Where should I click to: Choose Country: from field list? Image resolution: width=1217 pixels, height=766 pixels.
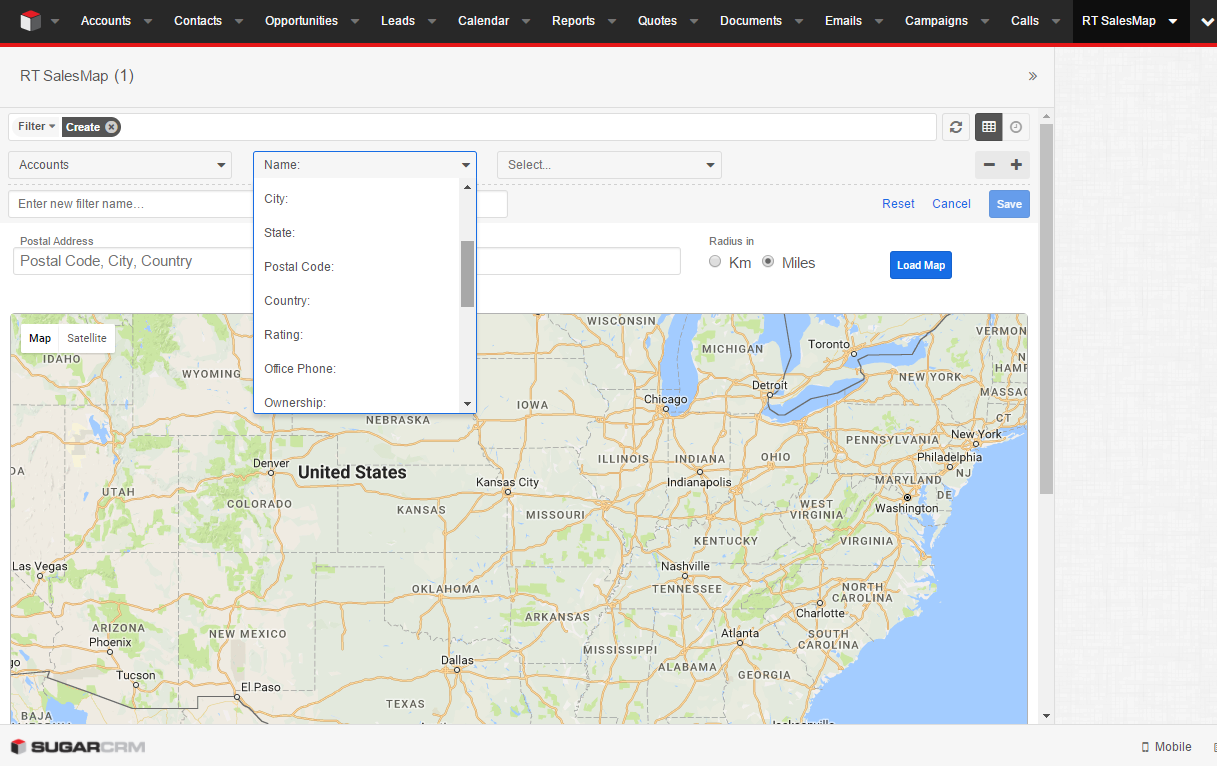point(357,301)
